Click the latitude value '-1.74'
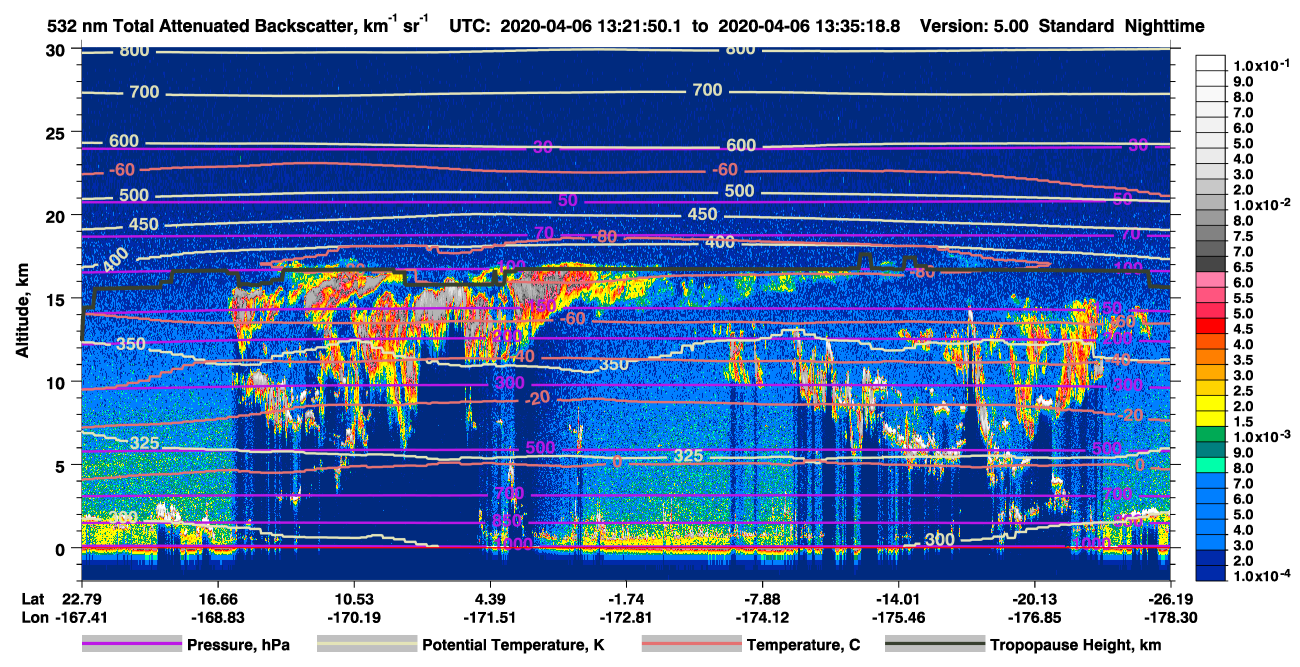The height and width of the screenshot is (667, 1300). tap(626, 598)
